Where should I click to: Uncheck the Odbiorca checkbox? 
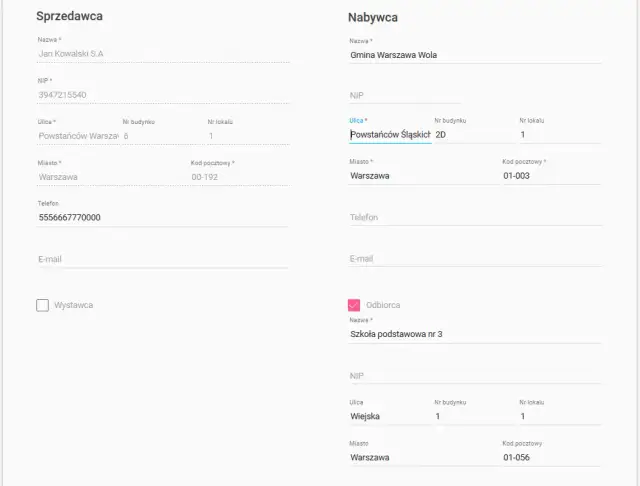(354, 305)
